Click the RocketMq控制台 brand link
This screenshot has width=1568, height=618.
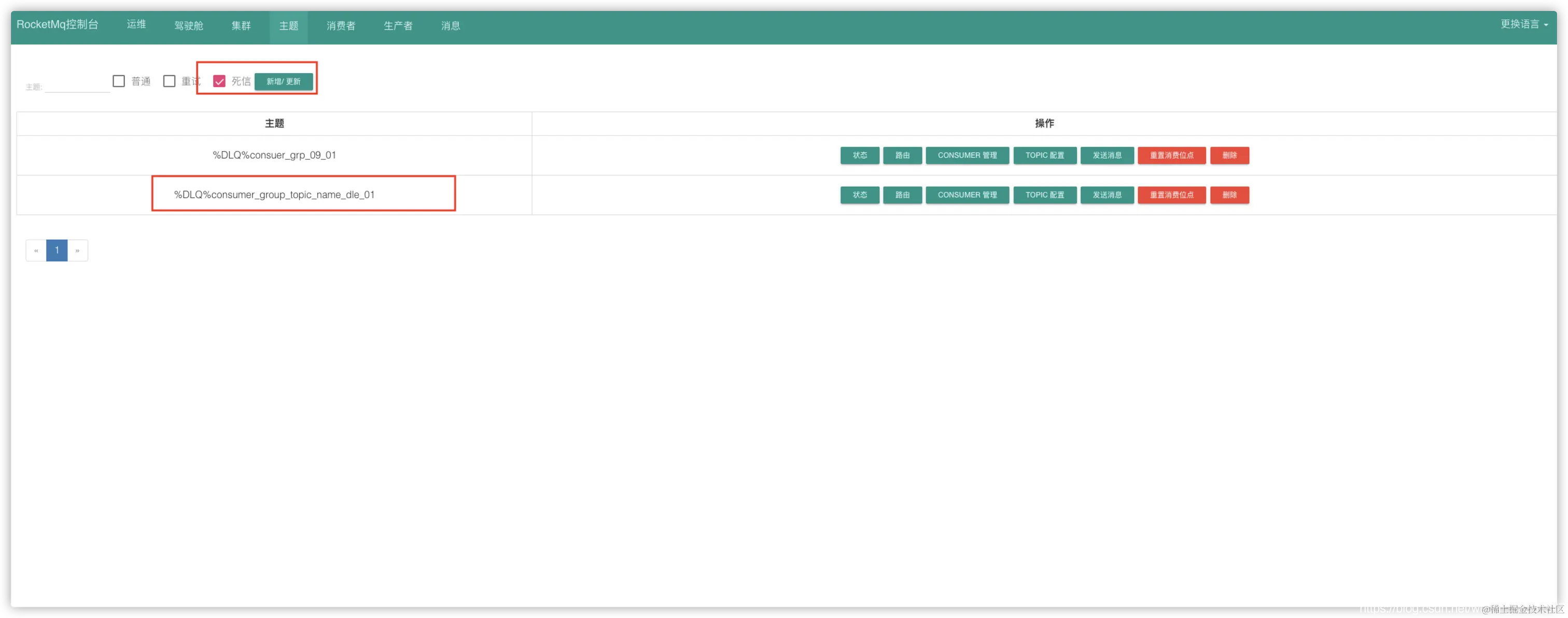coord(57,24)
